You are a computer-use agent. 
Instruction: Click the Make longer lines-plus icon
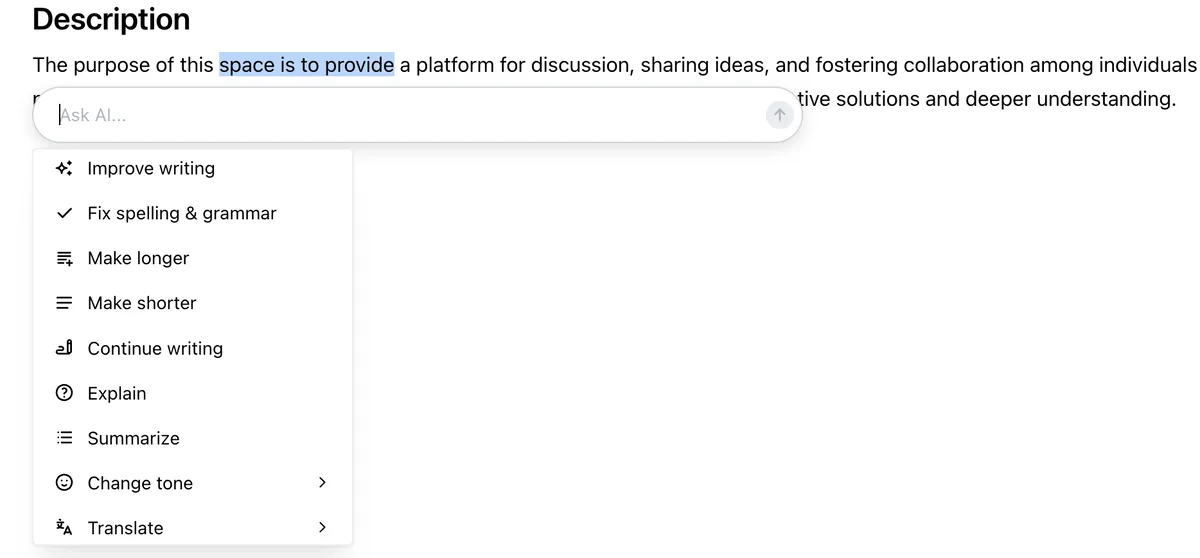[64, 258]
